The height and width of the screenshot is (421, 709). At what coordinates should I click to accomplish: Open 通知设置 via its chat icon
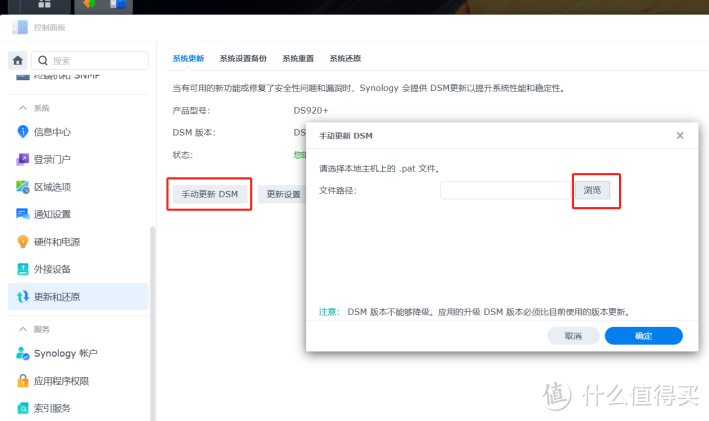point(23,214)
